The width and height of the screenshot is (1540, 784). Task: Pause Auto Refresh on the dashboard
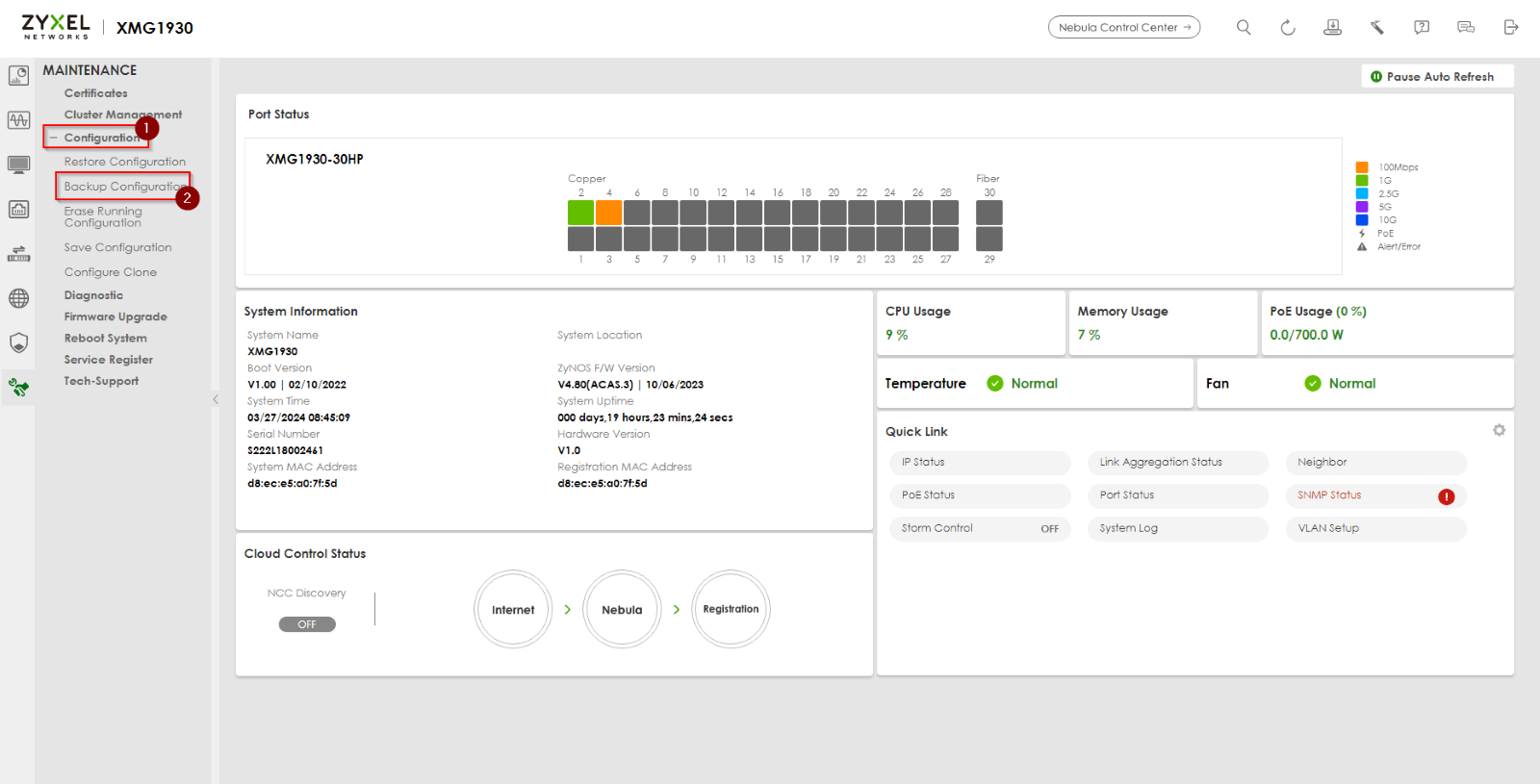(1438, 77)
